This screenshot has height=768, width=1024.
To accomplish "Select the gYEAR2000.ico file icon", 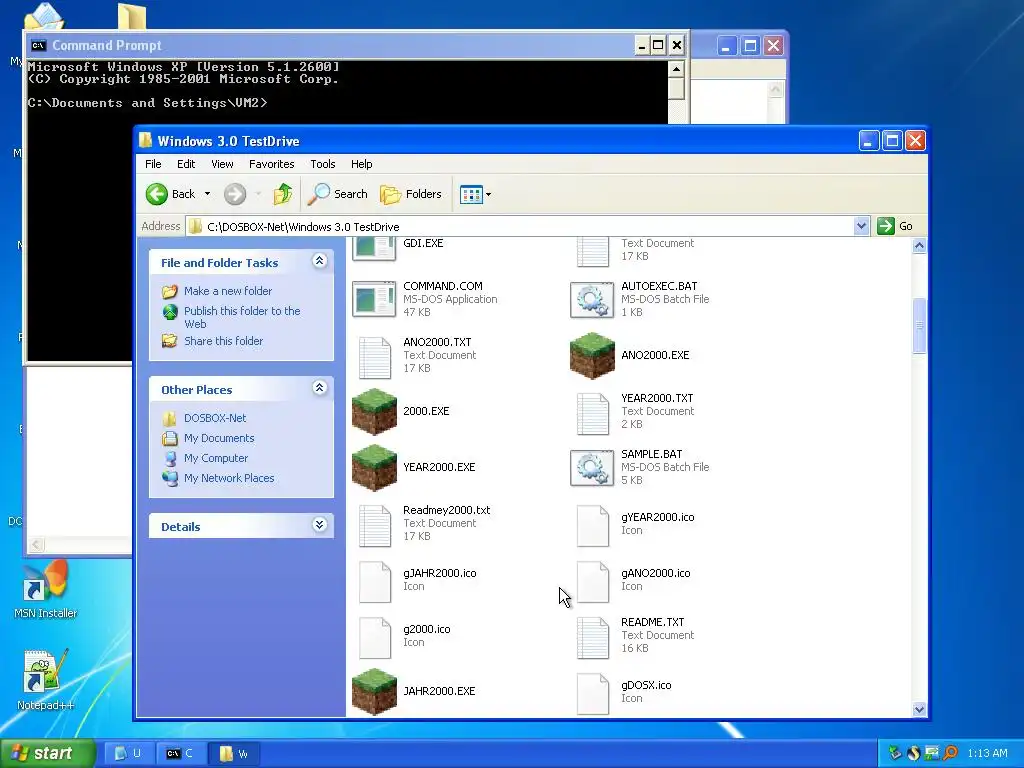I will [592, 525].
